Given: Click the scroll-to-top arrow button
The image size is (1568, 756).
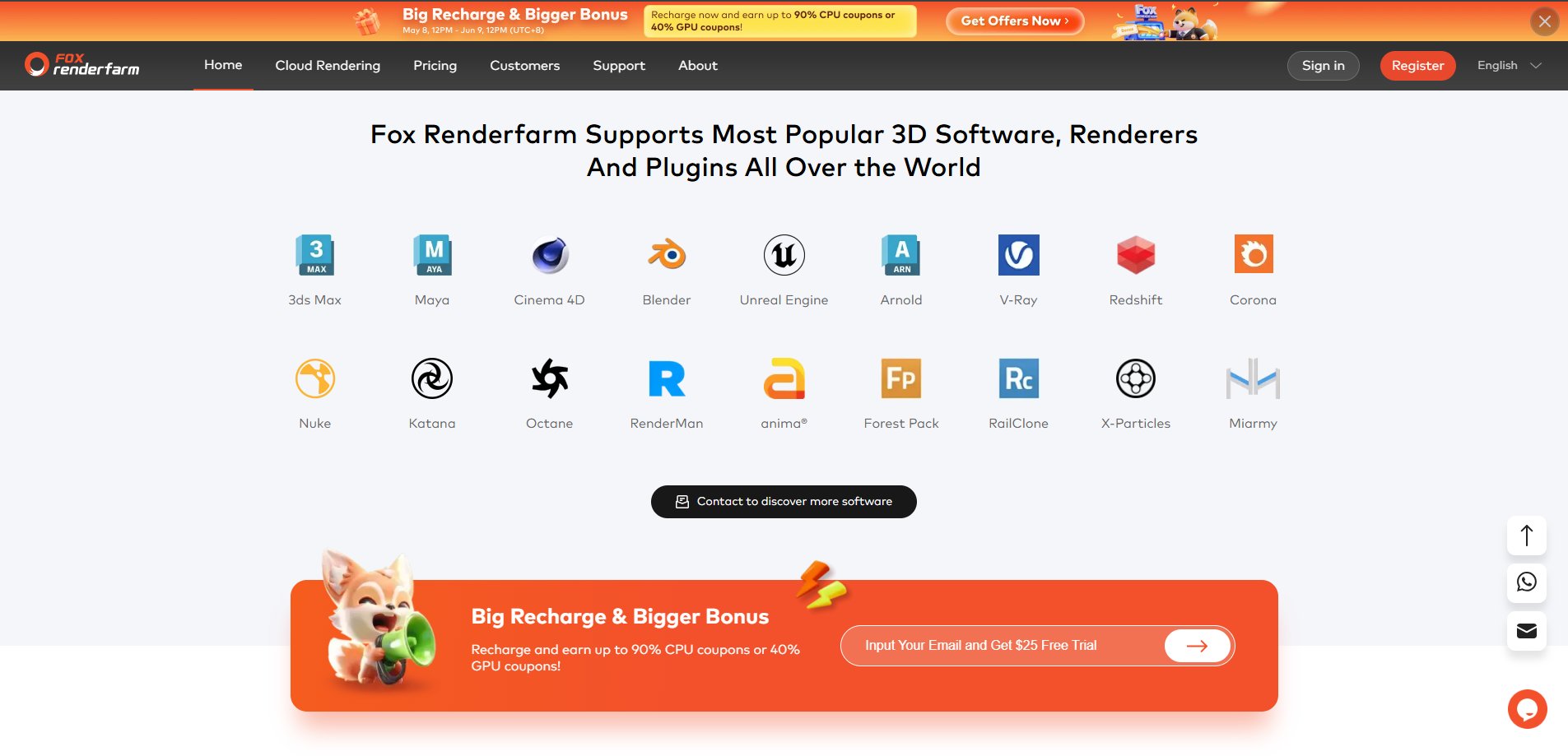Looking at the screenshot, I should click(x=1527, y=536).
